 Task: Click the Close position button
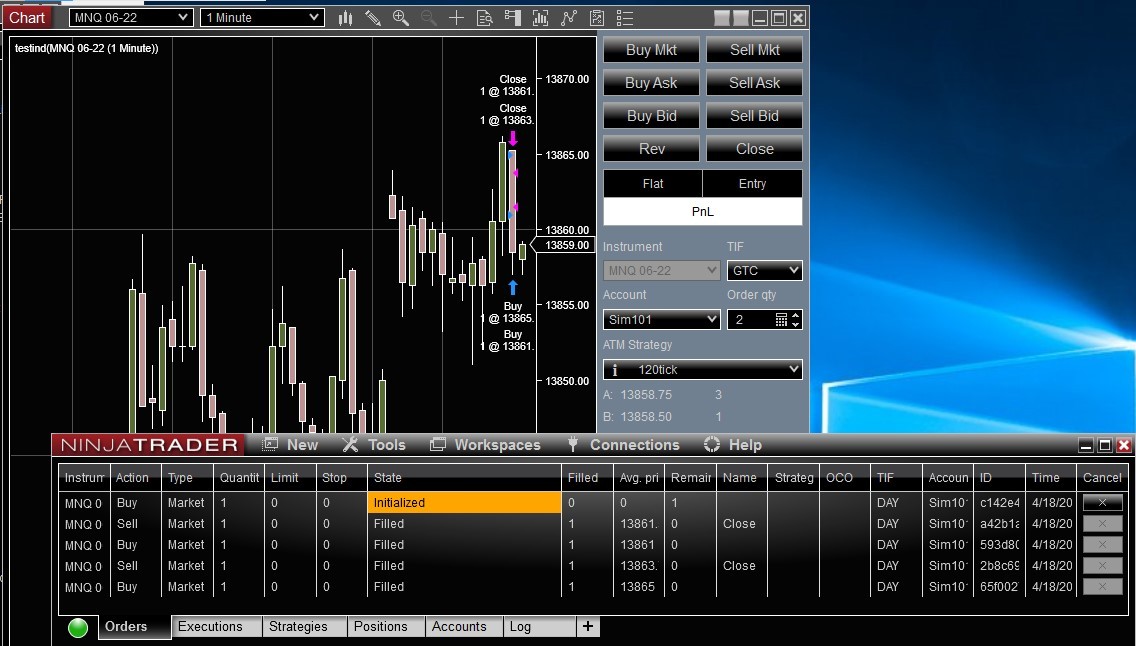[754, 148]
